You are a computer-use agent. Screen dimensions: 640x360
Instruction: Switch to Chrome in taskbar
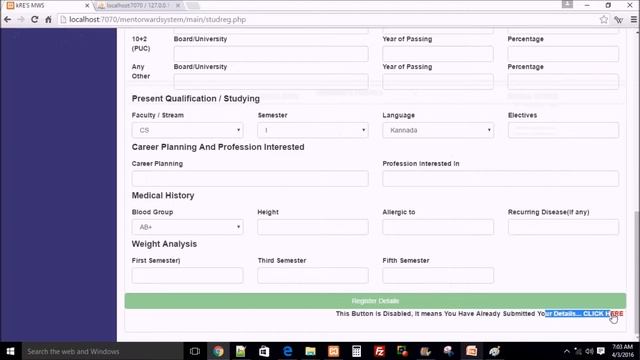click(x=218, y=351)
